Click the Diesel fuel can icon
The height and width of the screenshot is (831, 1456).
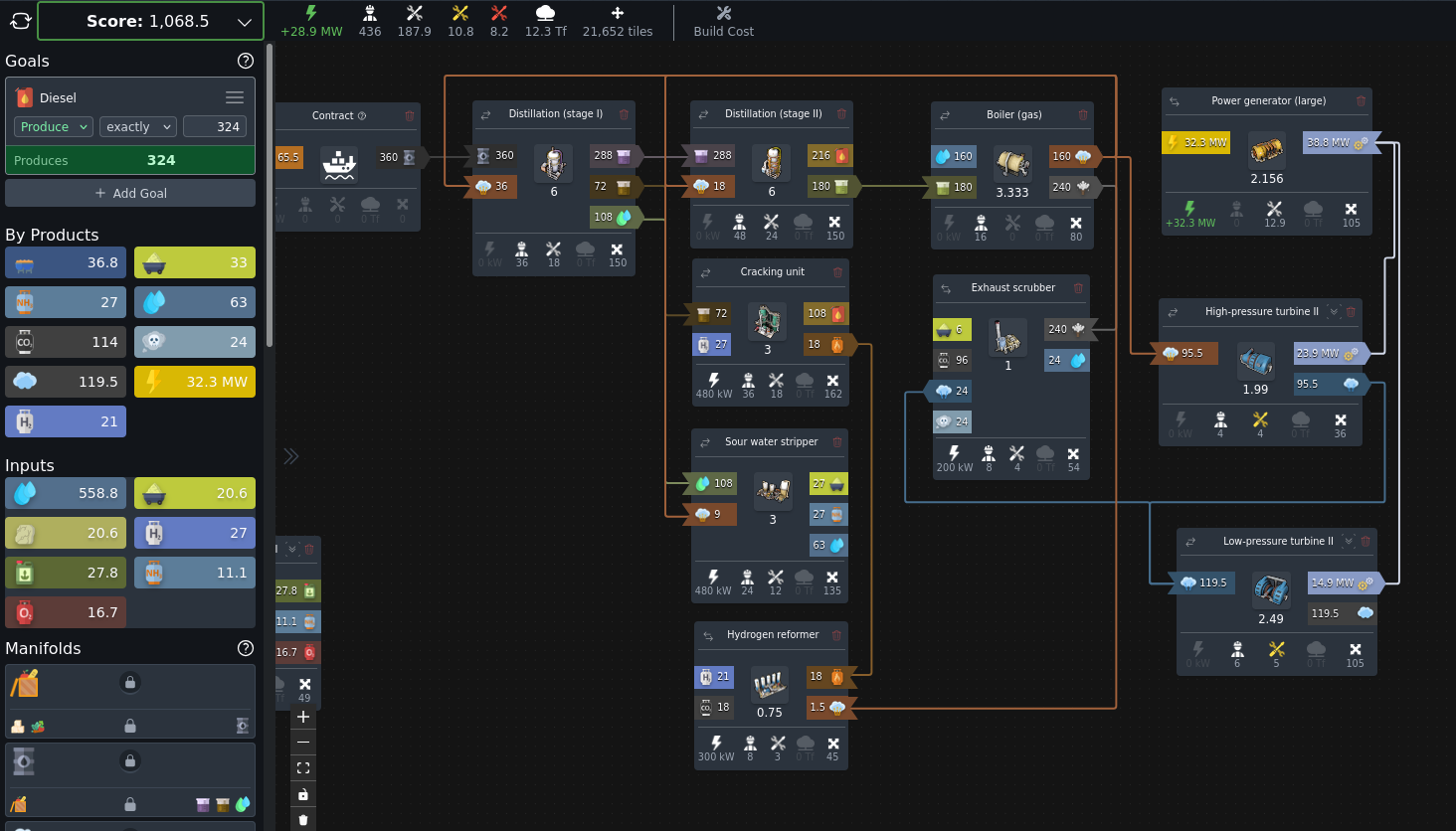point(25,97)
